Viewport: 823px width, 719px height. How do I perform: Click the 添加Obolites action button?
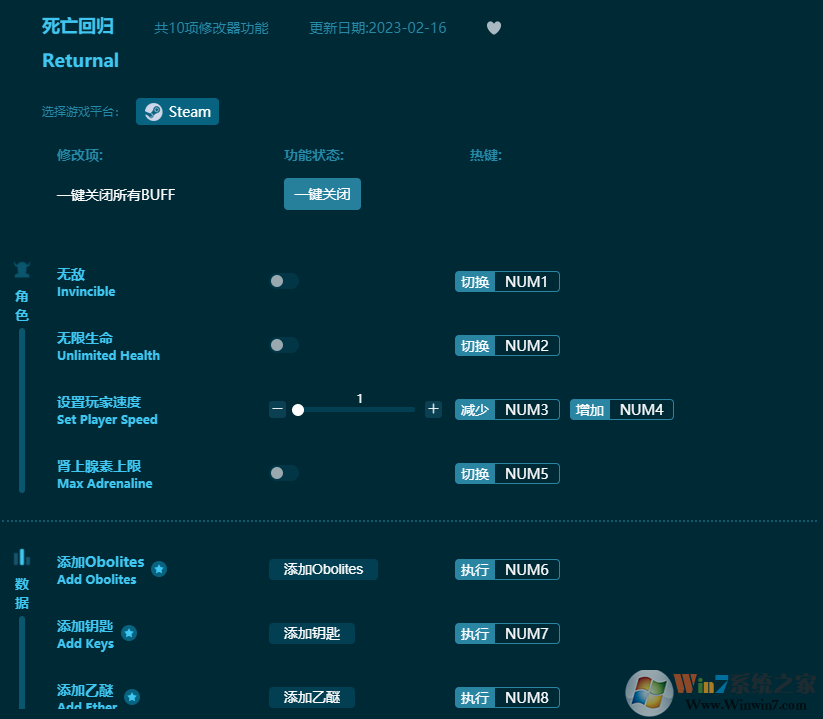323,569
